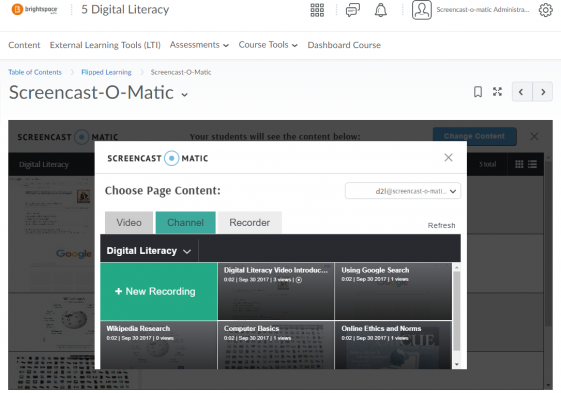Open the admin settings gear icon
The height and width of the screenshot is (393, 561).
545,10
